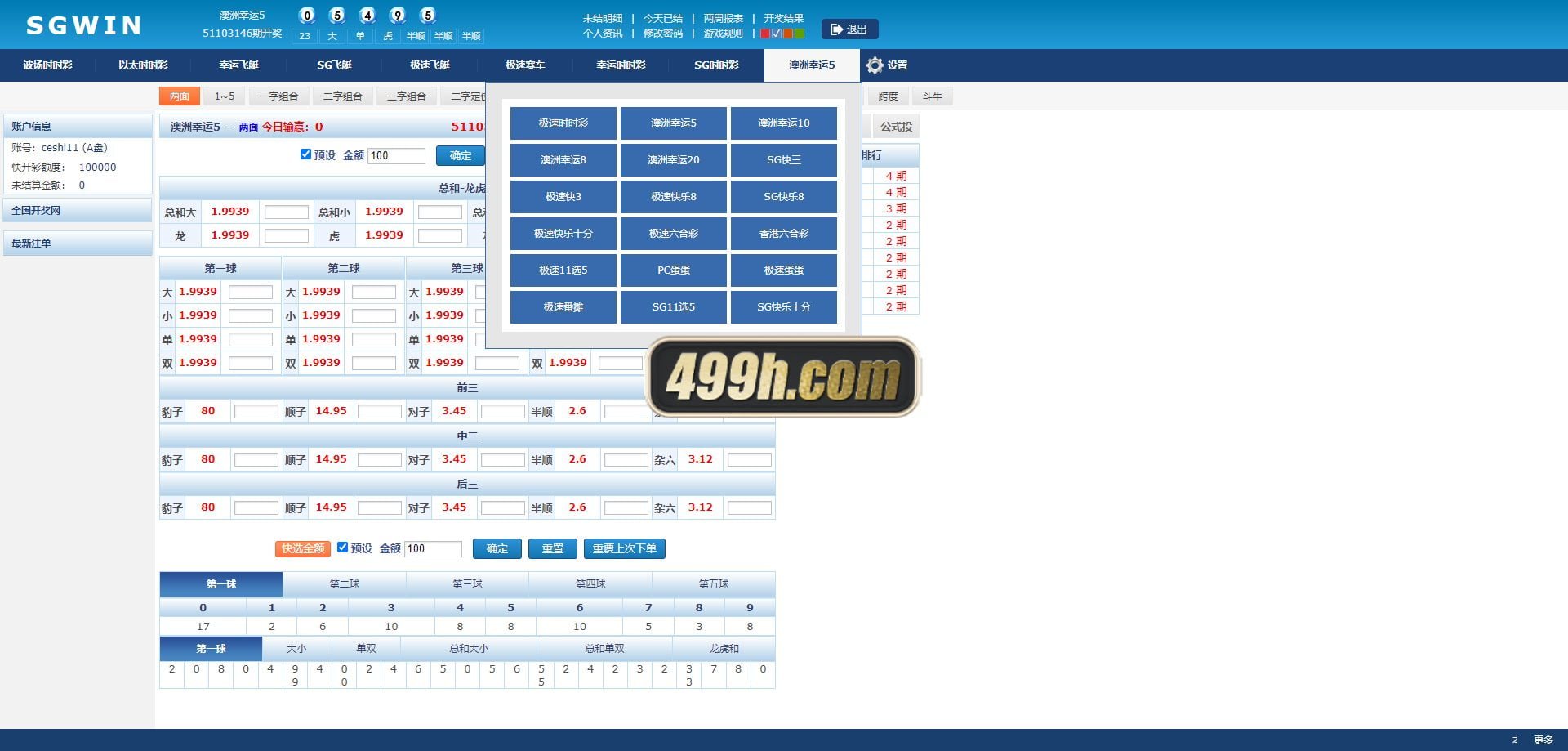Switch to the 以太时时彩 game tab
Image resolution: width=1568 pixels, height=751 pixels.
click(143, 65)
